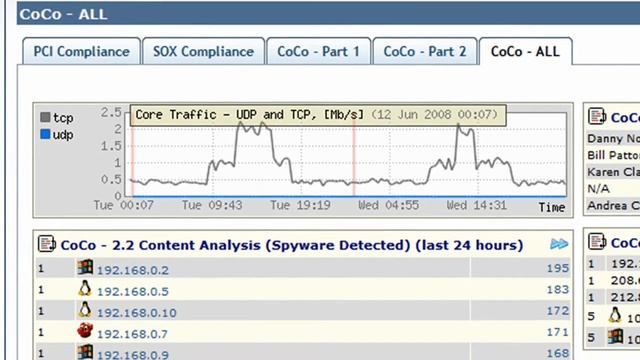
Task: Click the tcp gray legend swatch
Action: point(45,118)
